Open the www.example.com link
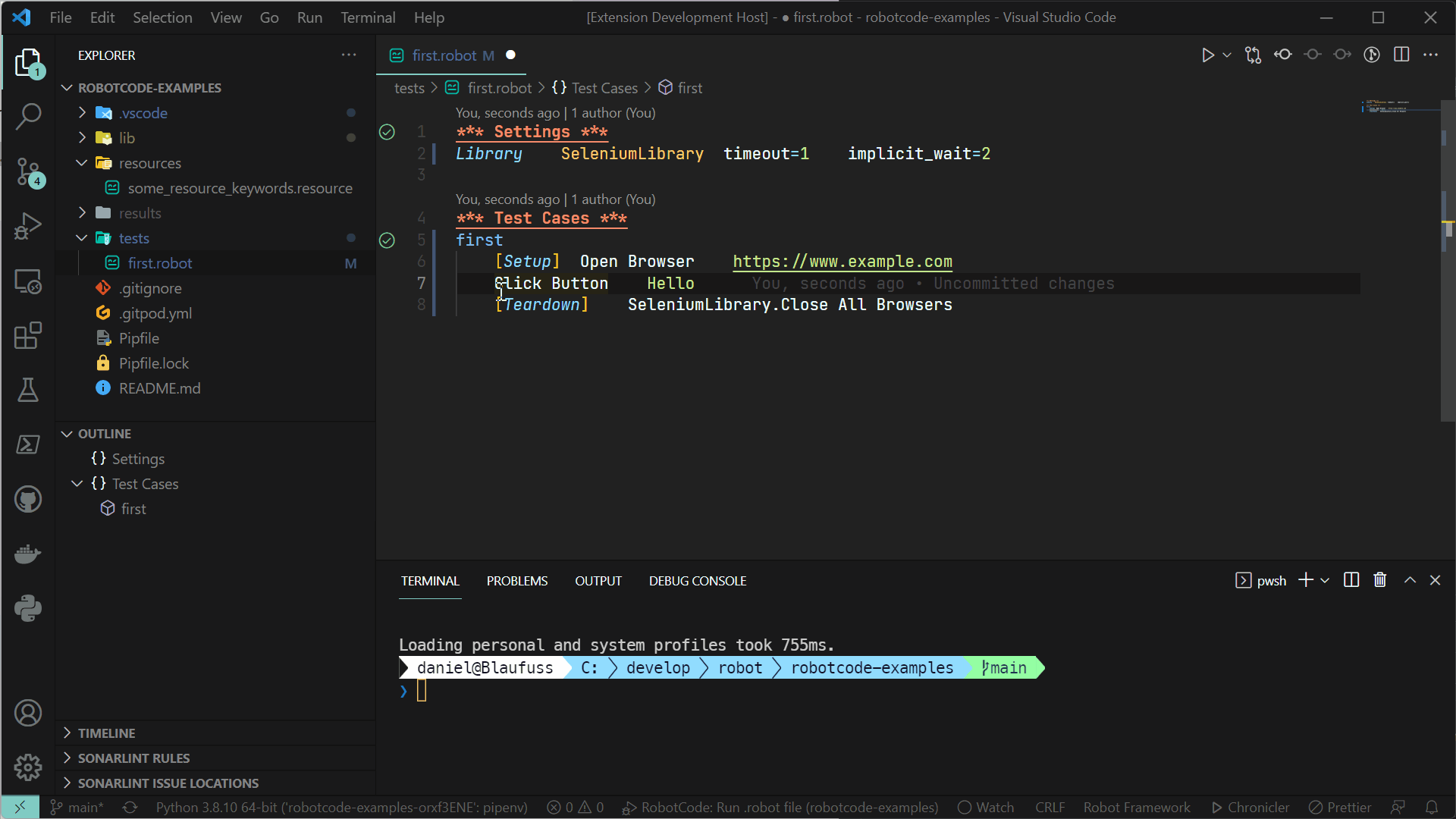1456x819 pixels. [842, 262]
